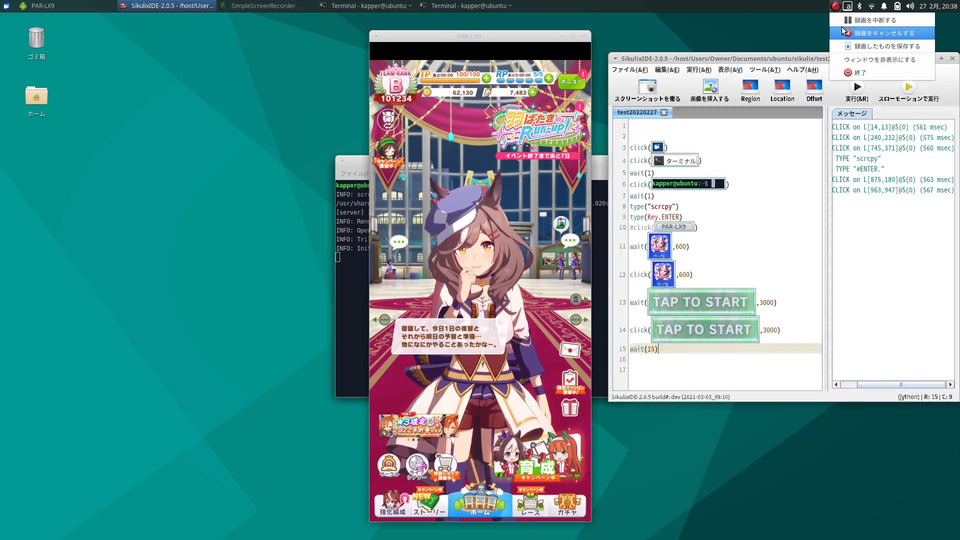Click the game icon thumbnail in wait line 11
Viewport: 960px width, 540px height.
[659, 246]
